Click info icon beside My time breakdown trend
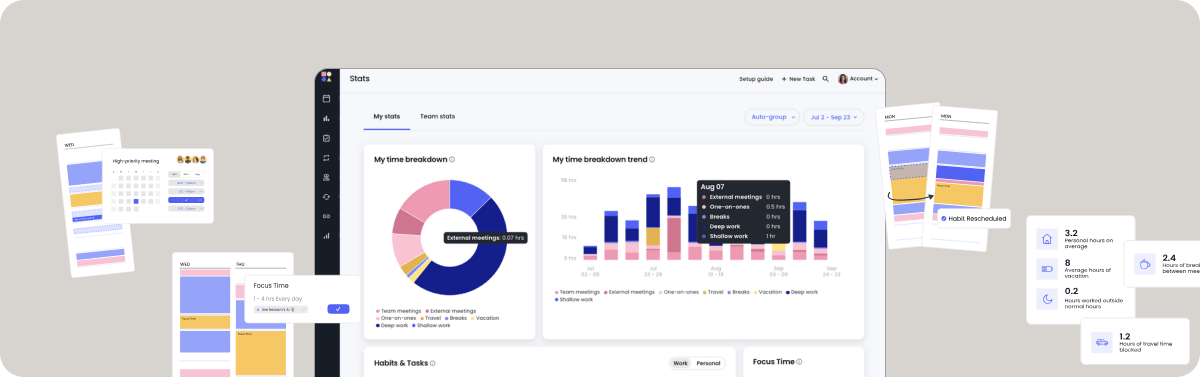 point(651,159)
